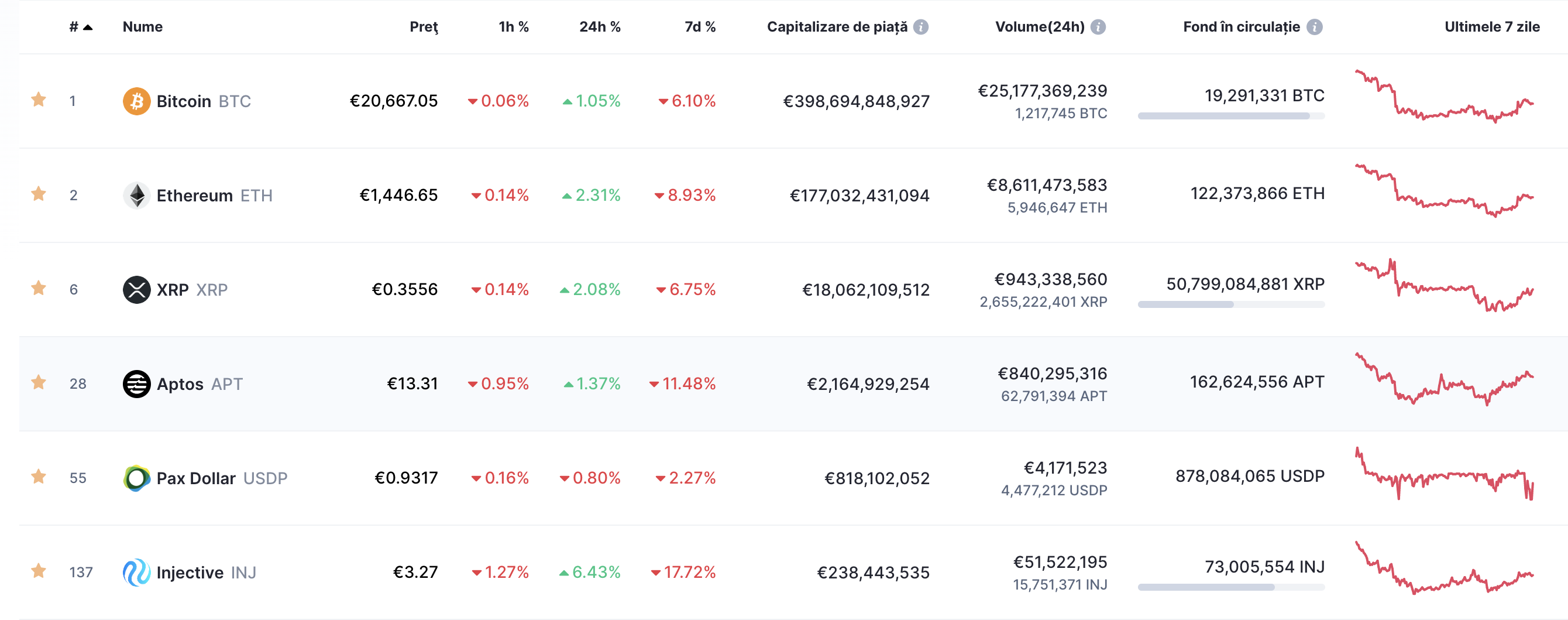Unfavorite Injective using its star
The image size is (1568, 620).
tap(39, 572)
